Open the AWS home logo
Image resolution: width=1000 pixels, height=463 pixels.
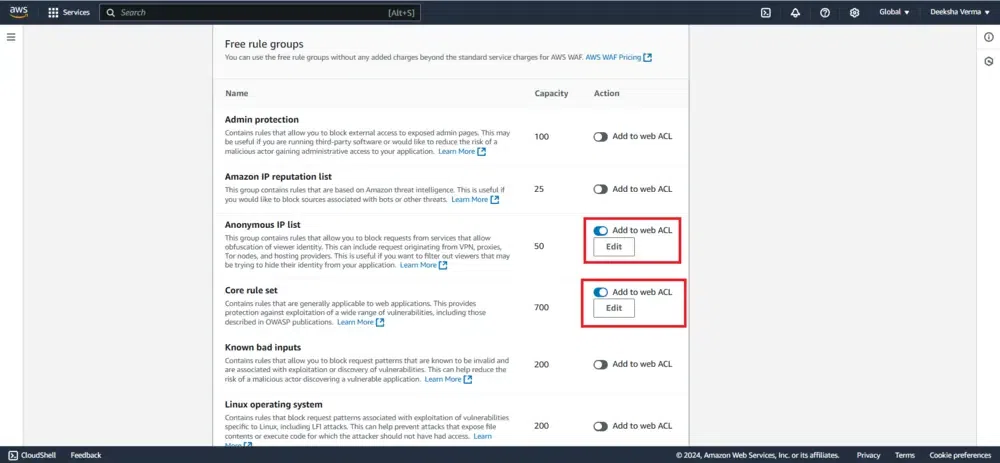click(x=18, y=12)
